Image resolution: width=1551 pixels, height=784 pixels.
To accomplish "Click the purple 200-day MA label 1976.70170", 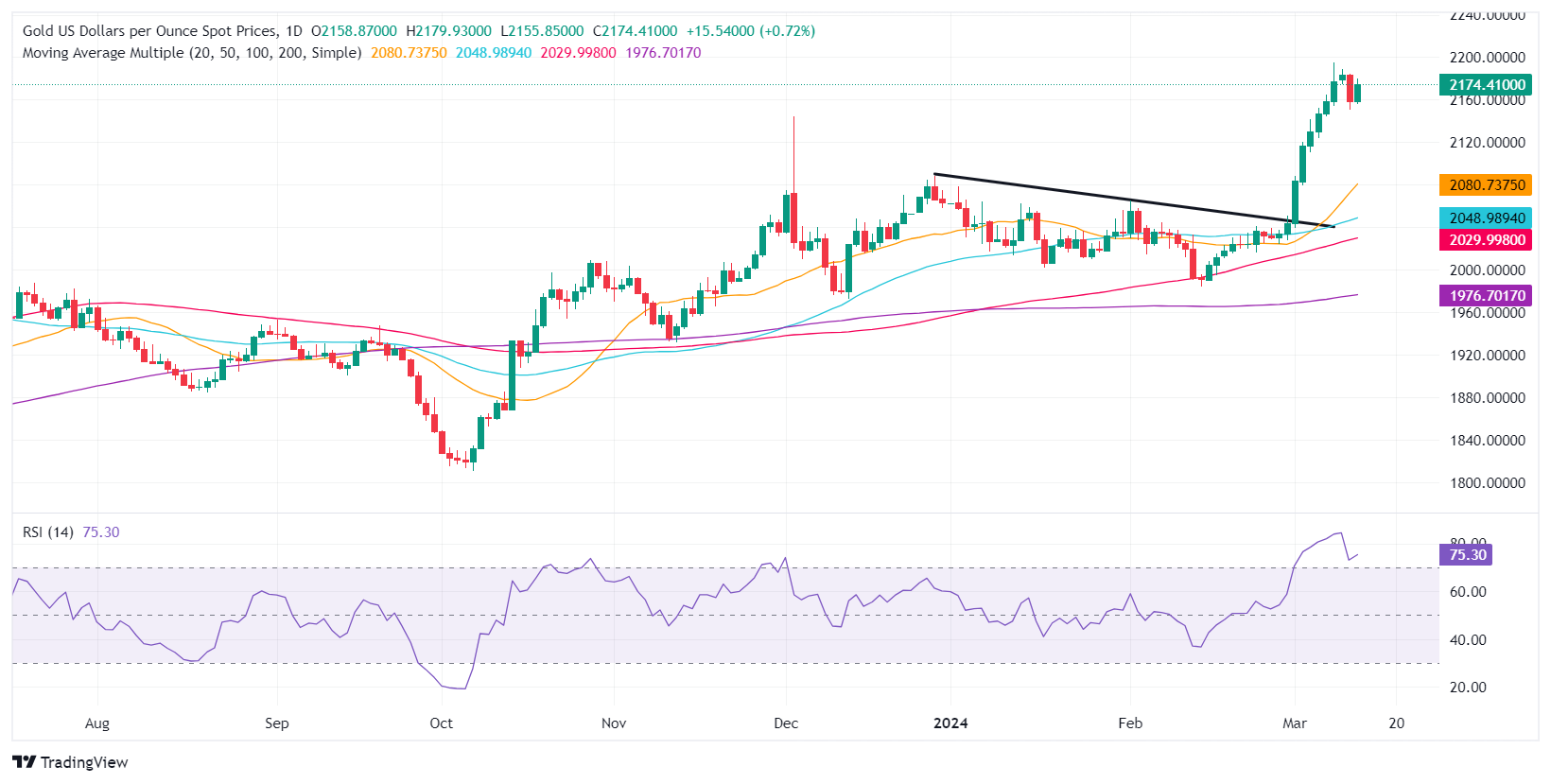I will pyautogui.click(x=1487, y=296).
